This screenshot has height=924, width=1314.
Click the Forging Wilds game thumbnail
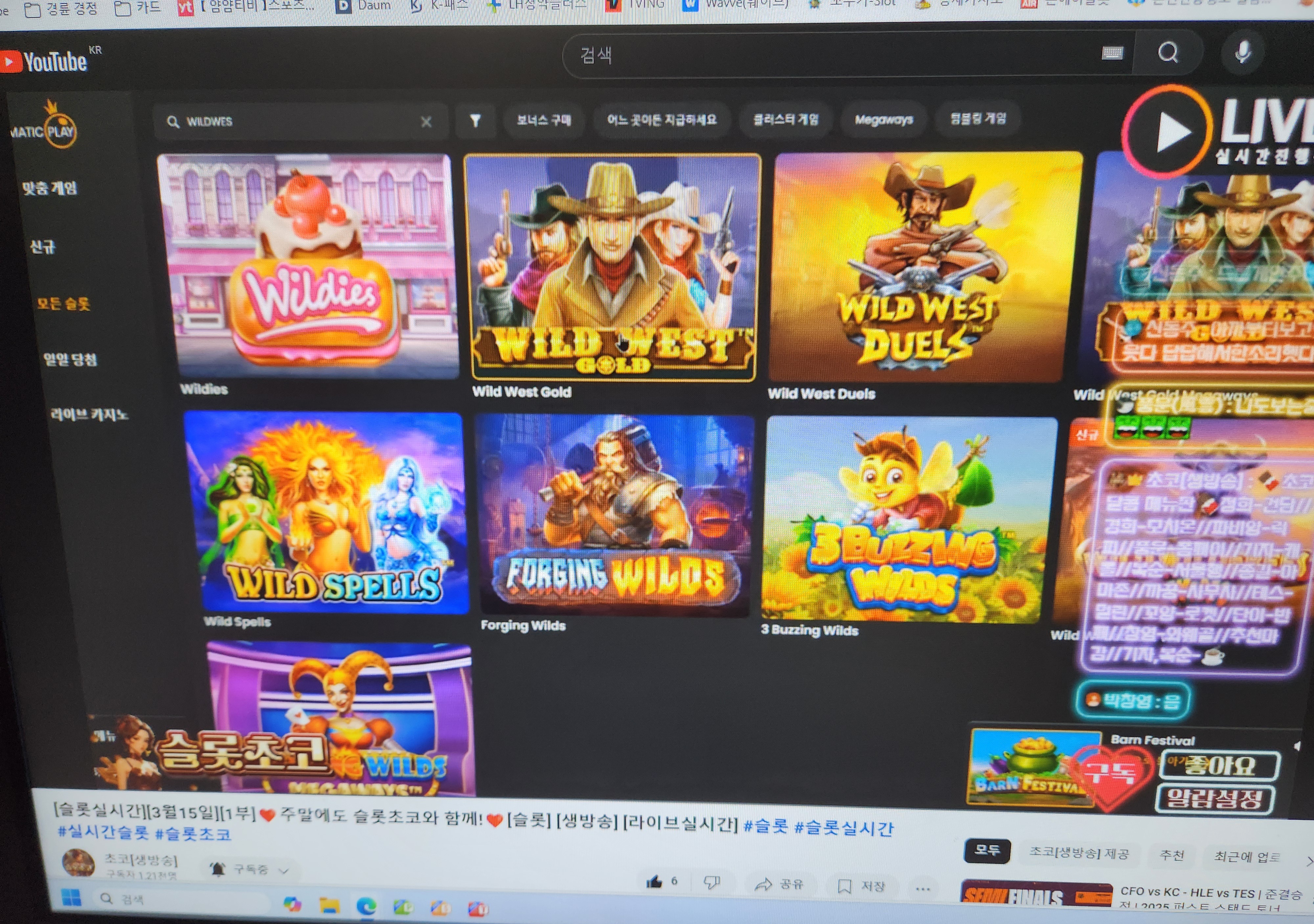pyautogui.click(x=615, y=516)
